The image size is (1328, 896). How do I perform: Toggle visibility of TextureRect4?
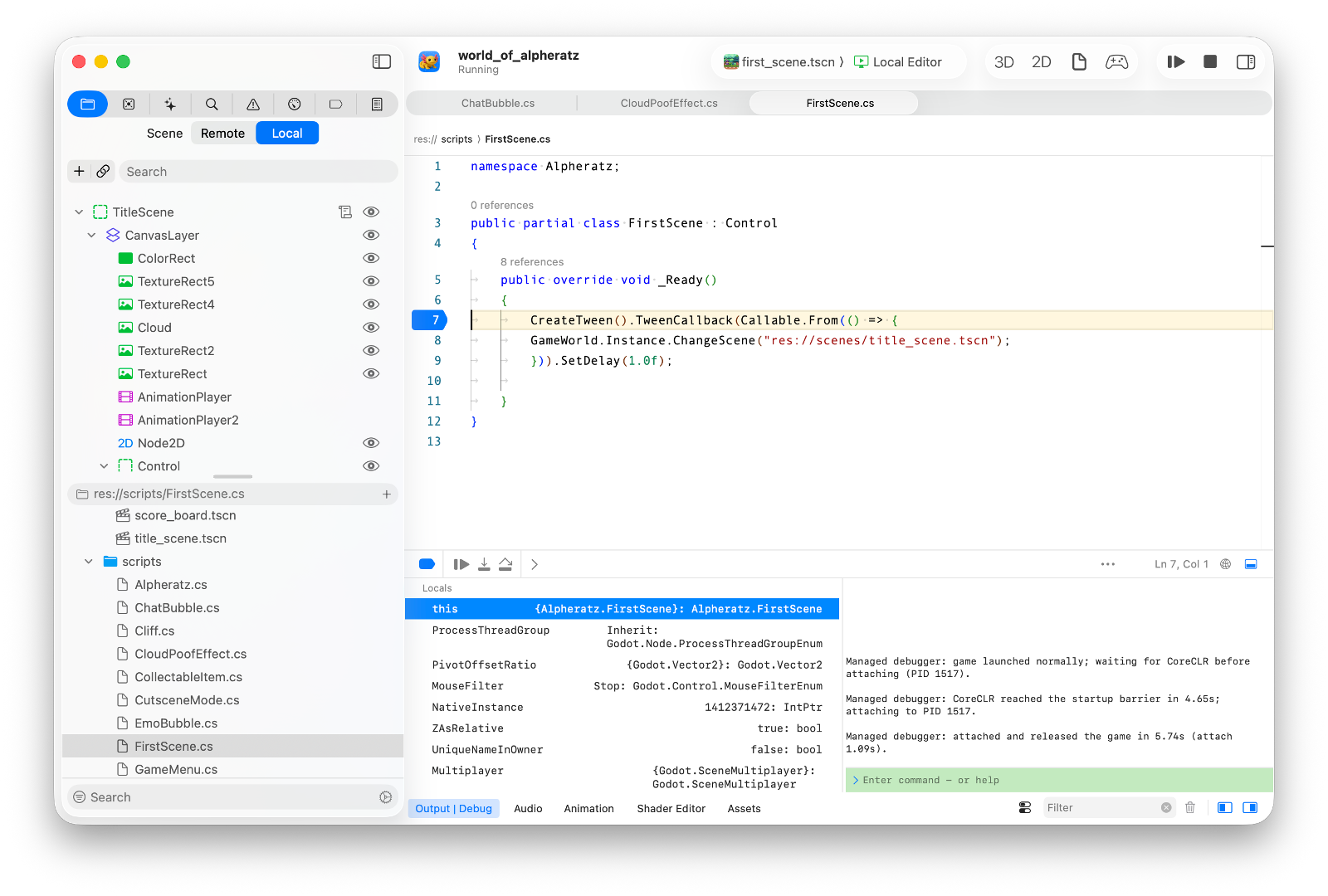click(371, 304)
